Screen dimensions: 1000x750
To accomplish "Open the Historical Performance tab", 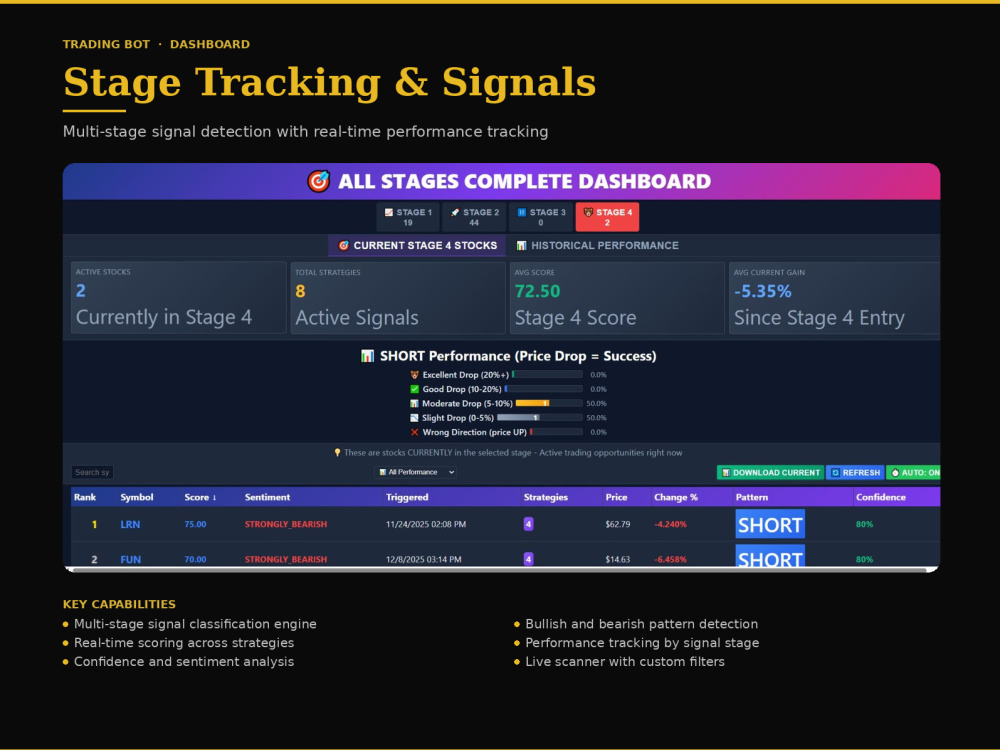I will point(597,246).
